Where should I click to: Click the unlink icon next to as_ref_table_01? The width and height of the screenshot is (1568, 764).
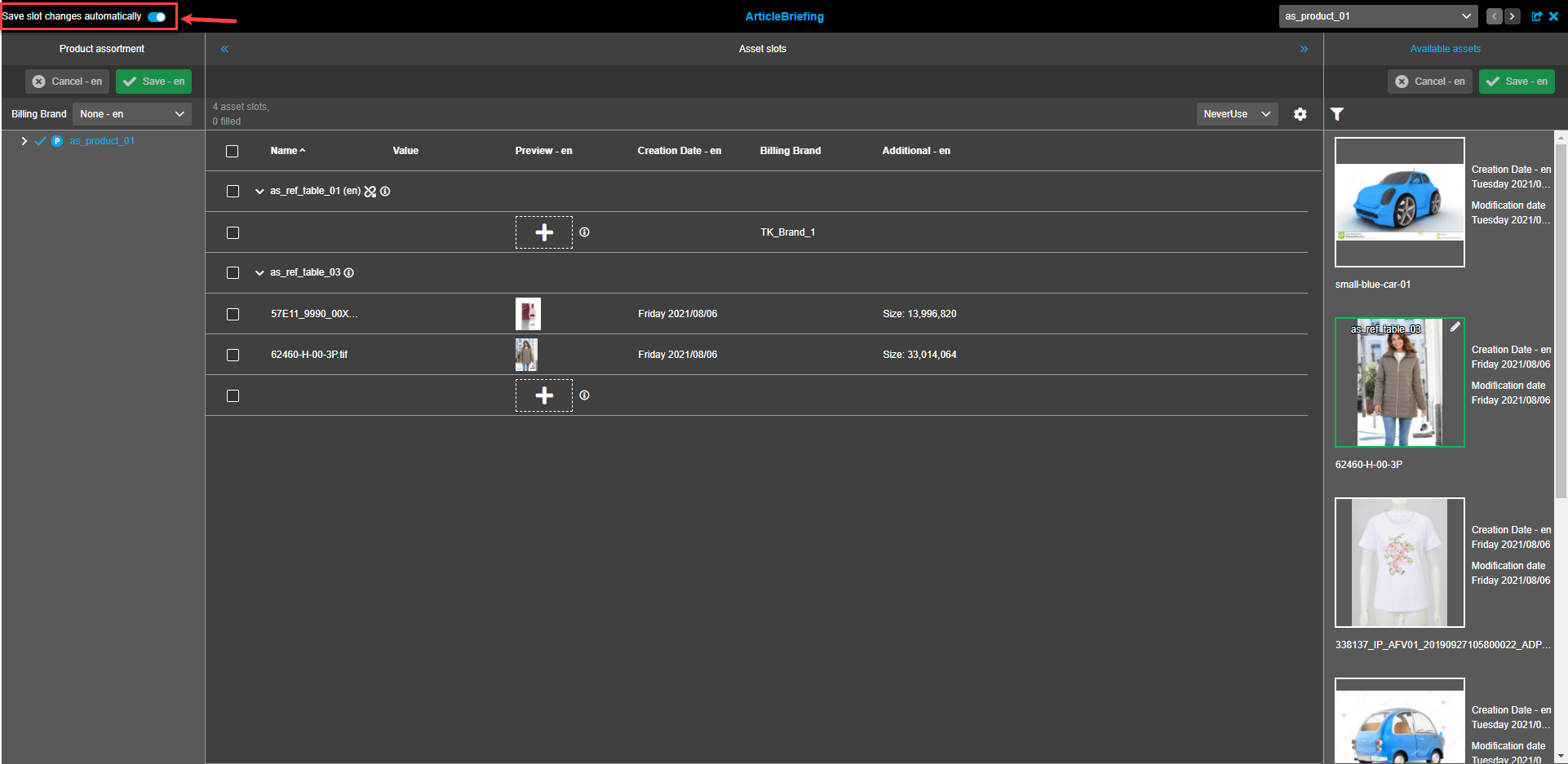[370, 191]
